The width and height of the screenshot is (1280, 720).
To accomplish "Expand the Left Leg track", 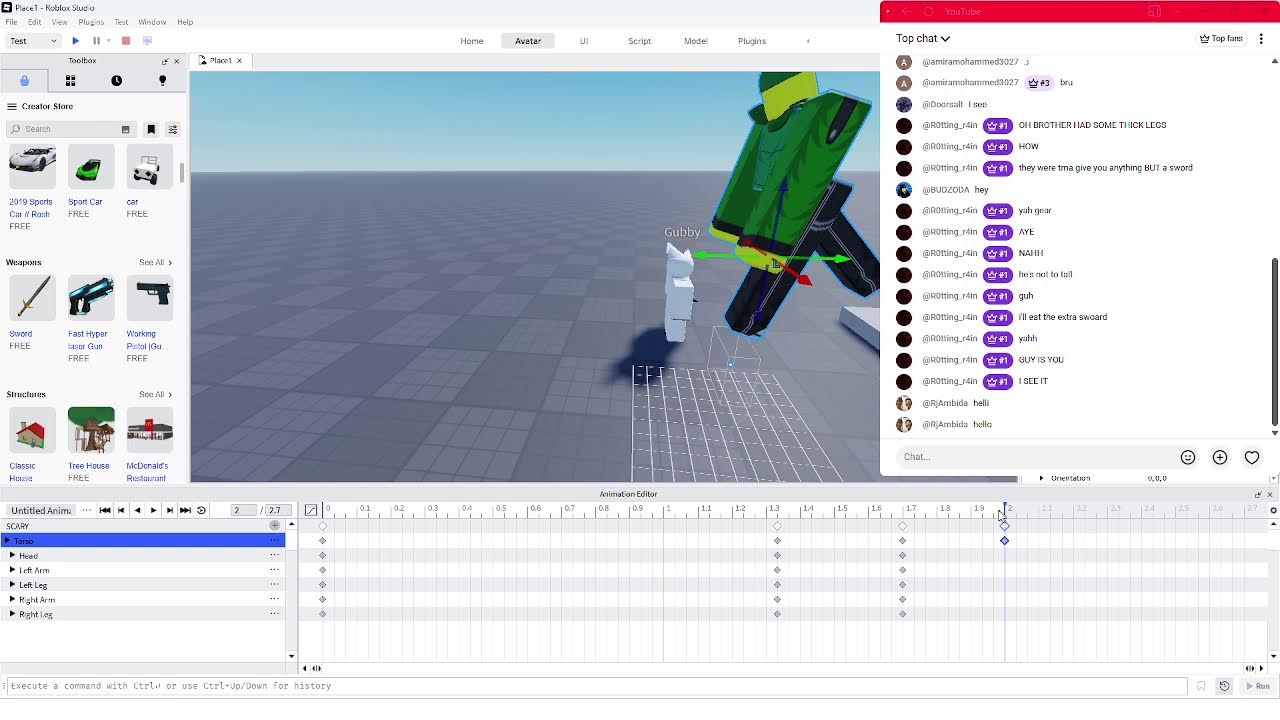I will (12, 585).
